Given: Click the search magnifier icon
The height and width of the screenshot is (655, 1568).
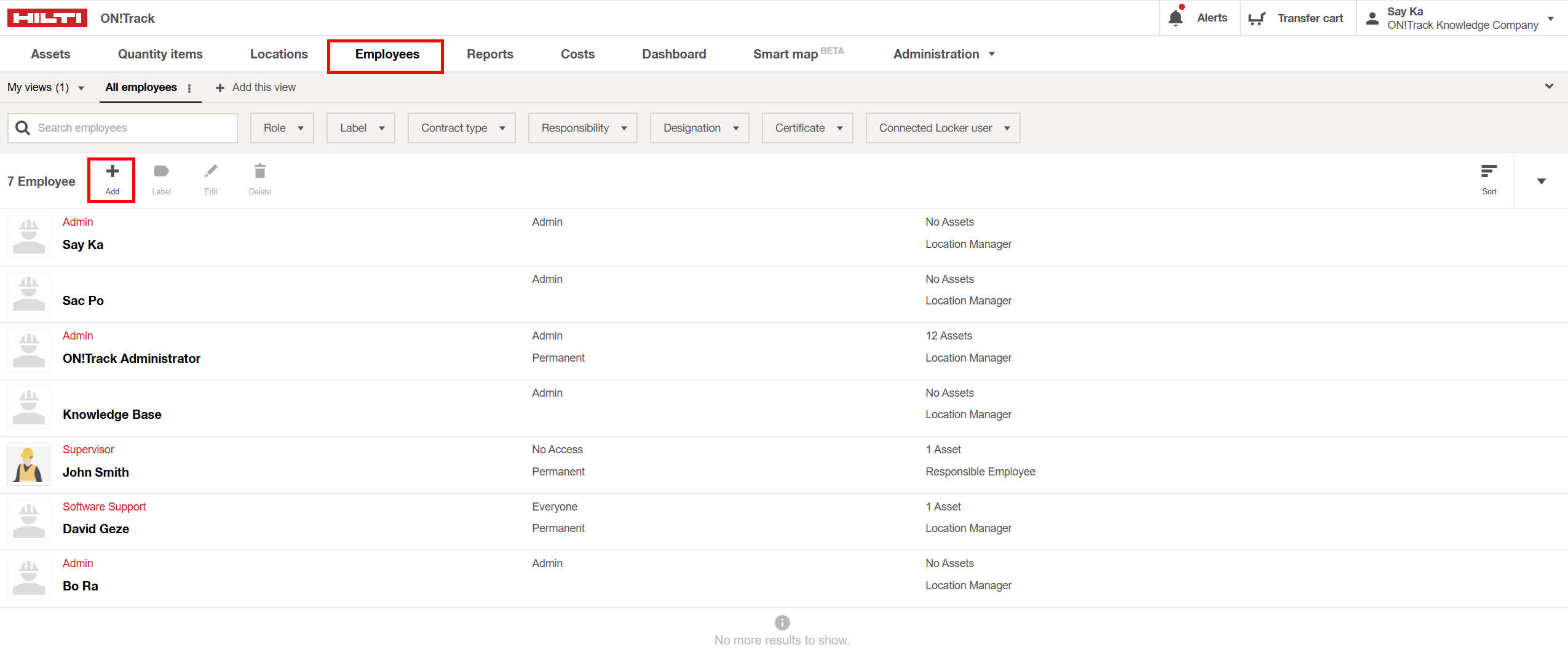Looking at the screenshot, I should [23, 127].
